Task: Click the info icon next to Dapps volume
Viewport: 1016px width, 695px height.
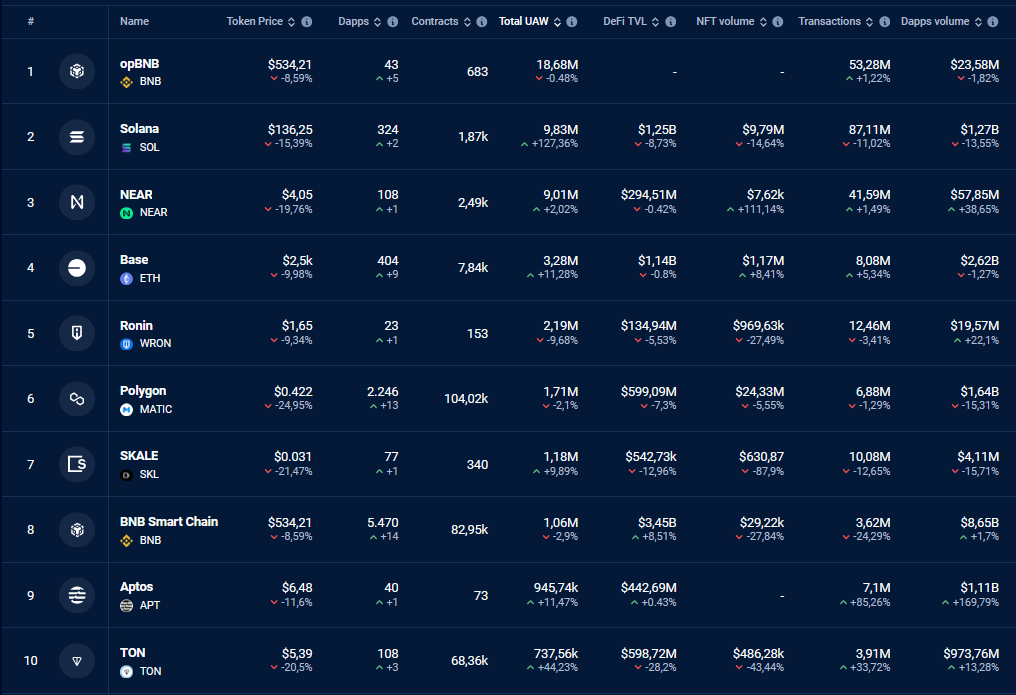Action: [x=993, y=21]
